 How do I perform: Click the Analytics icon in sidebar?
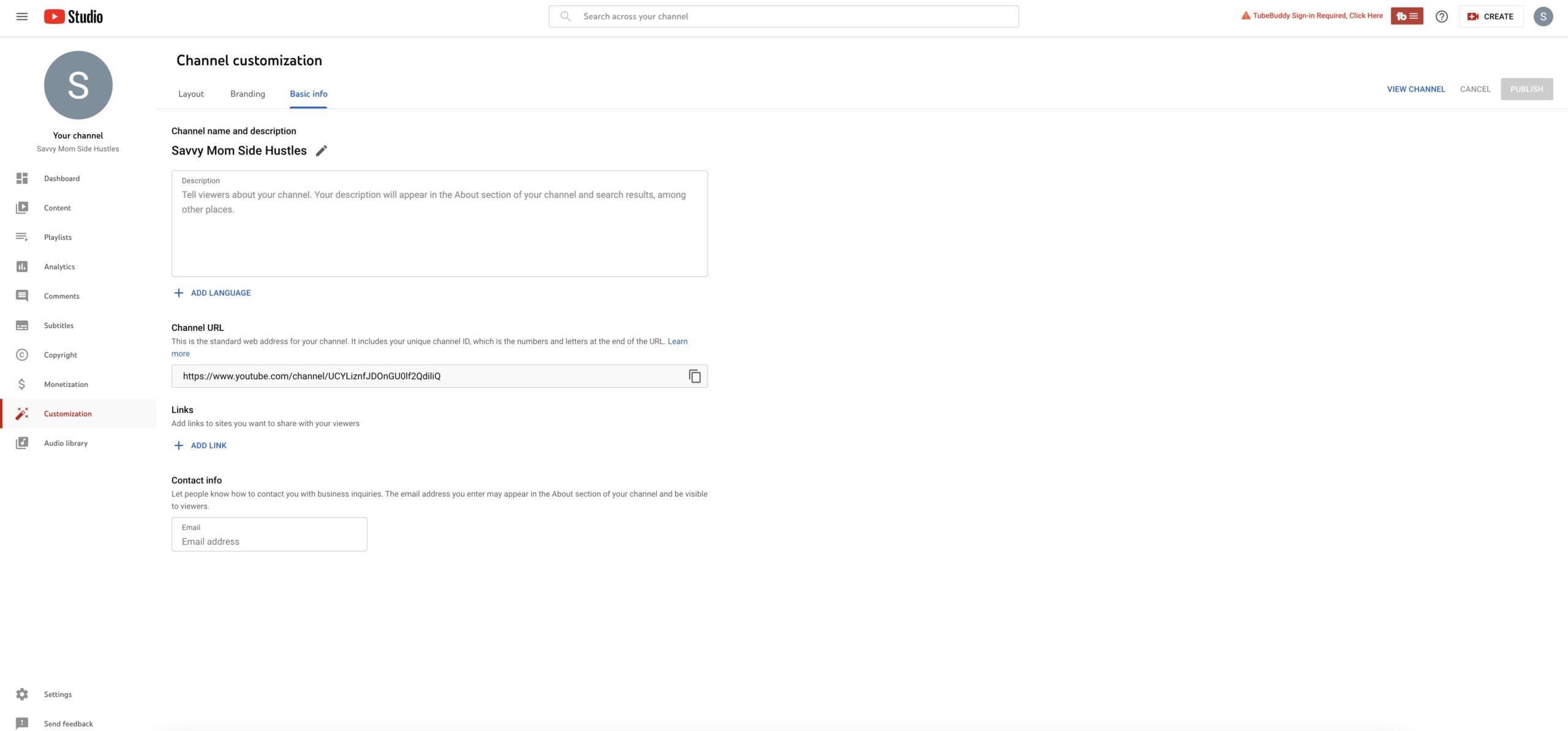[22, 267]
